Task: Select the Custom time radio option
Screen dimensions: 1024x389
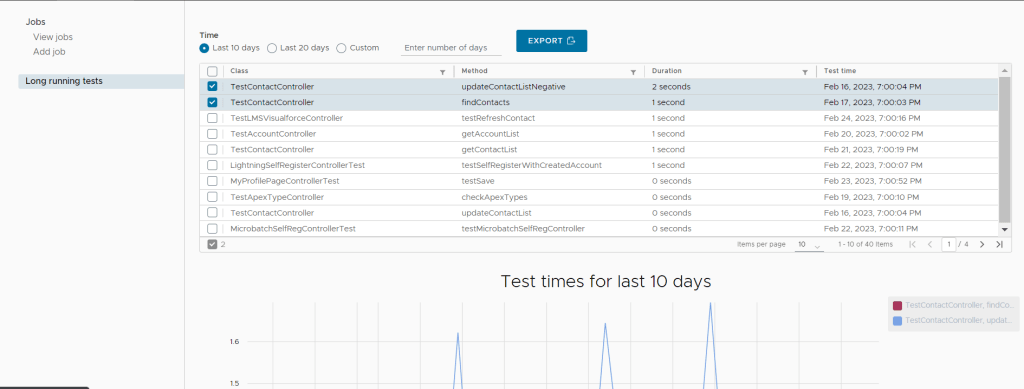Action: point(341,48)
